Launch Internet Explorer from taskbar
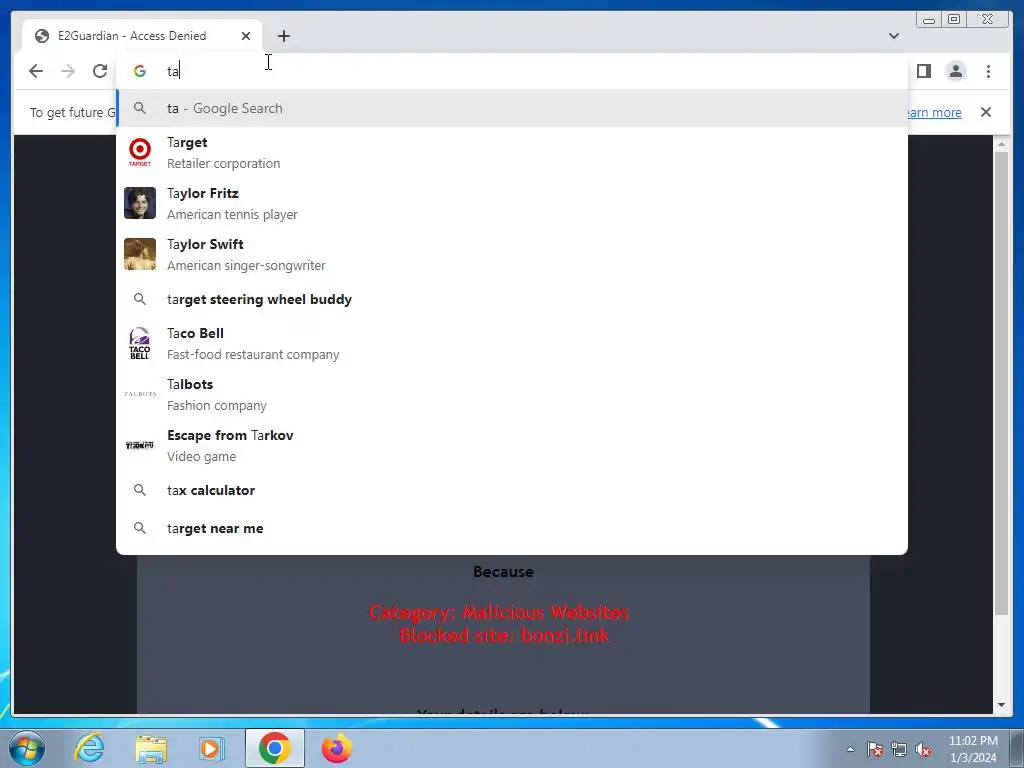The image size is (1024, 768). pos(89,748)
